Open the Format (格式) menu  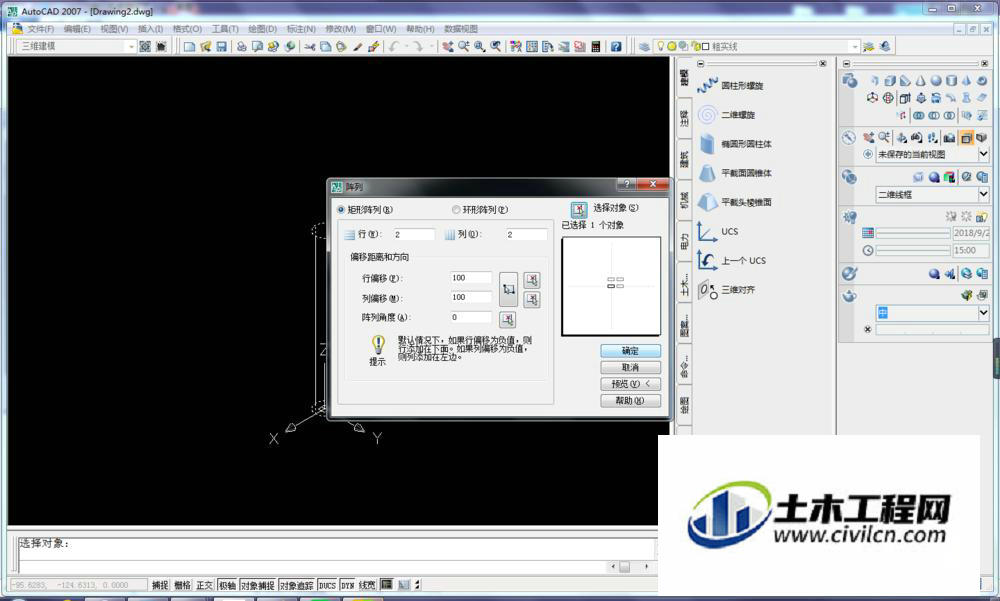click(x=188, y=29)
